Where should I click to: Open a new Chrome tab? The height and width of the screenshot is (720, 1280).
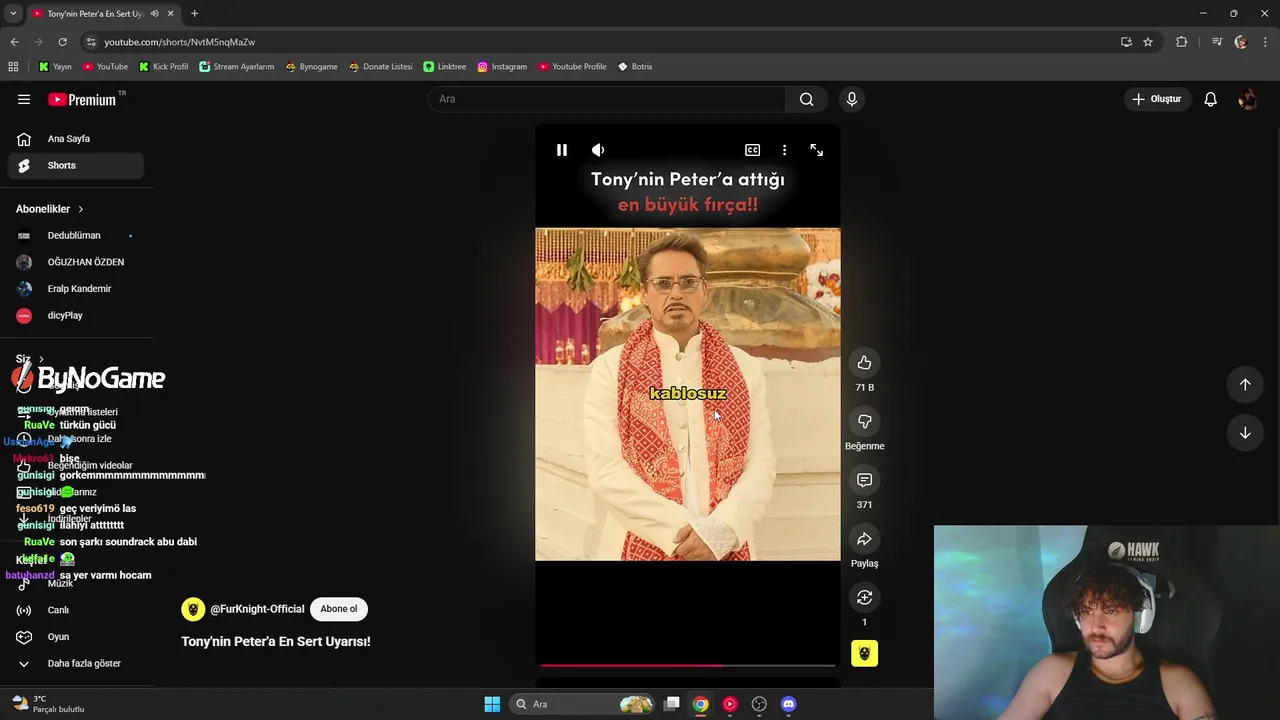(x=194, y=14)
